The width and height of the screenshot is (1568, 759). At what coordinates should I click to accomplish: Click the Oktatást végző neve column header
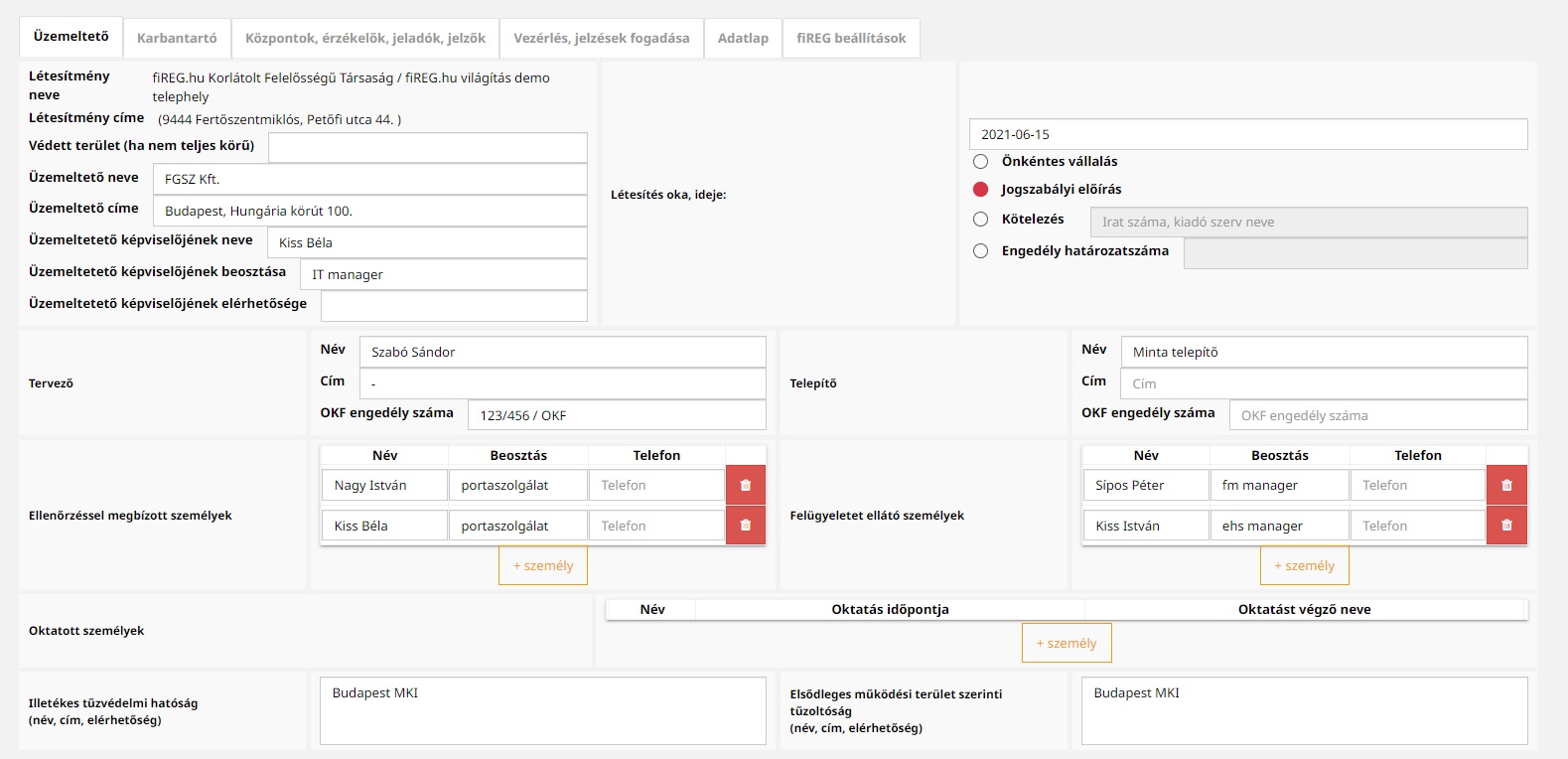(x=1305, y=610)
